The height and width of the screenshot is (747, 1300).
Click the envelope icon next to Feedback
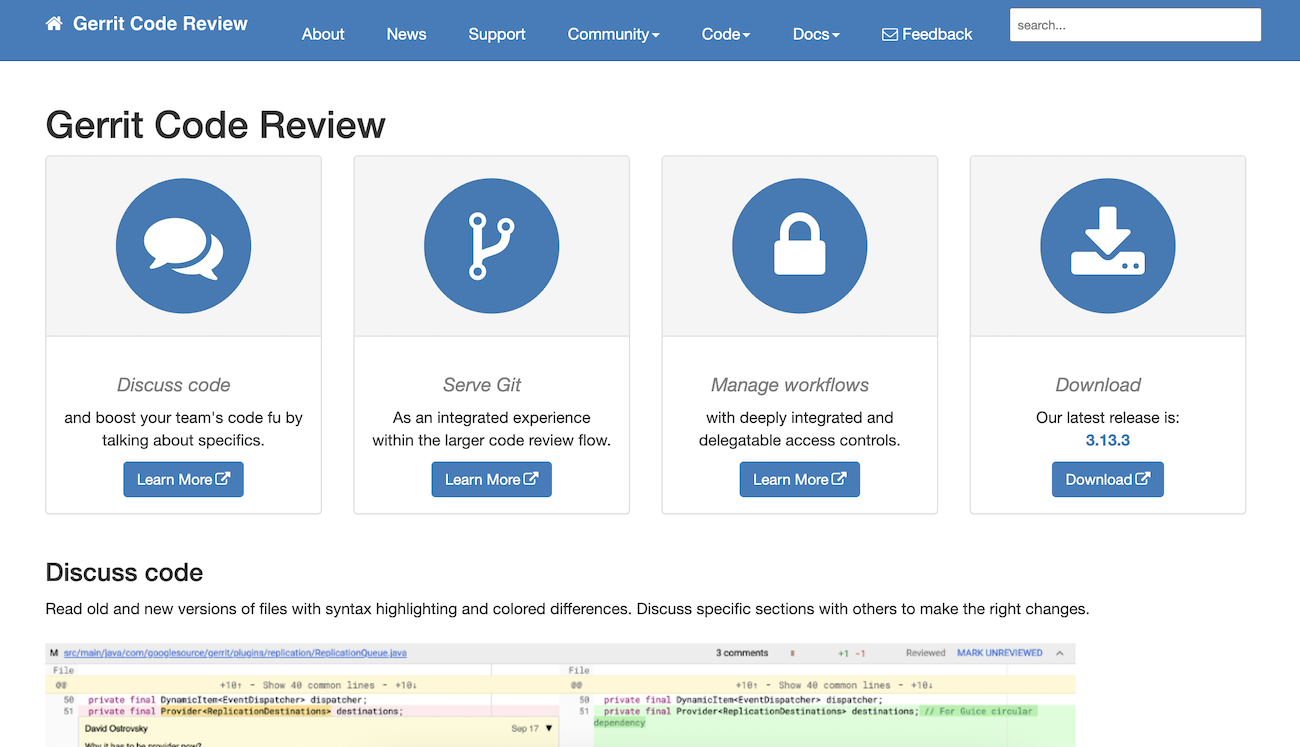[x=889, y=35]
